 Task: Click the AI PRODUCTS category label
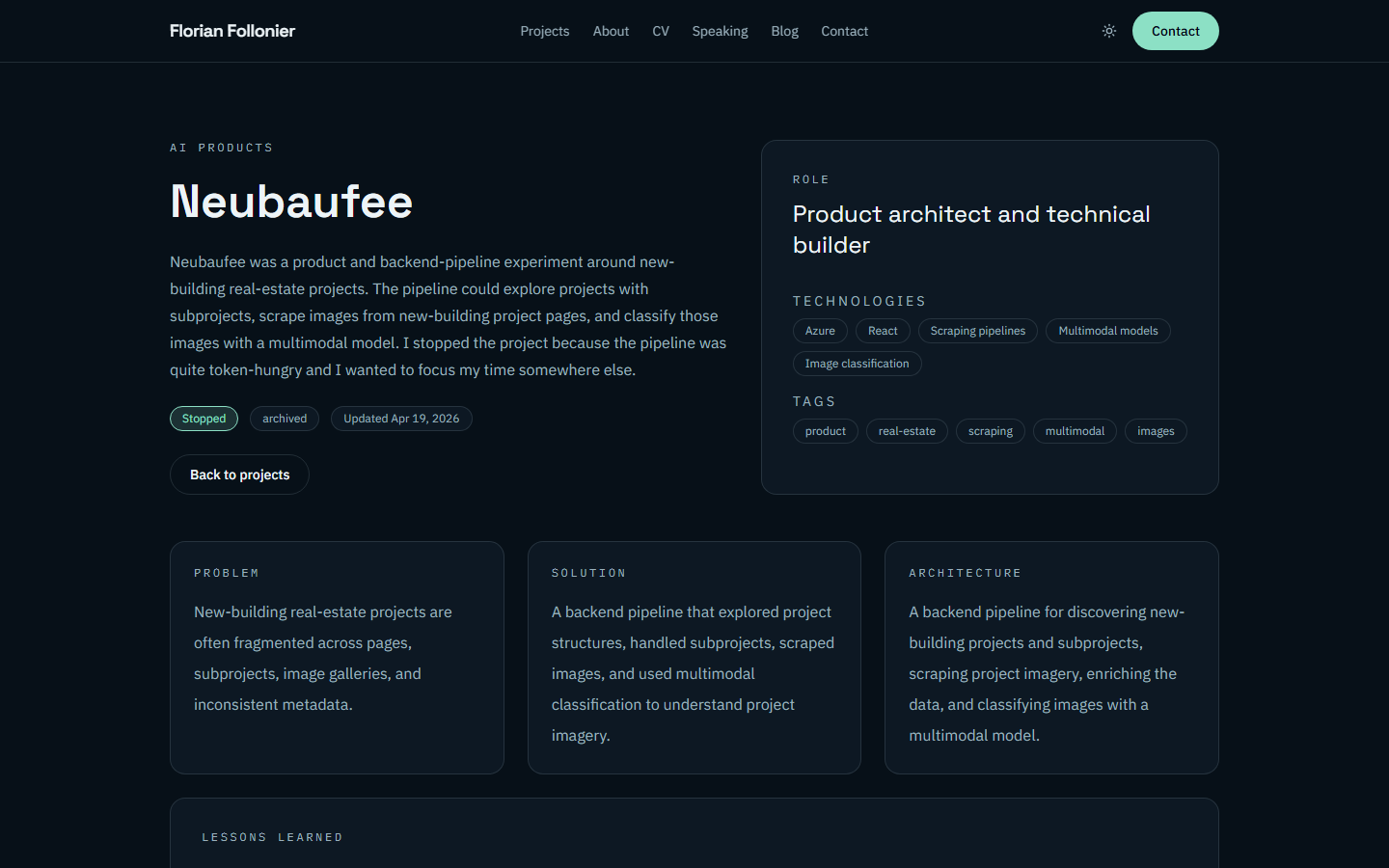click(222, 148)
